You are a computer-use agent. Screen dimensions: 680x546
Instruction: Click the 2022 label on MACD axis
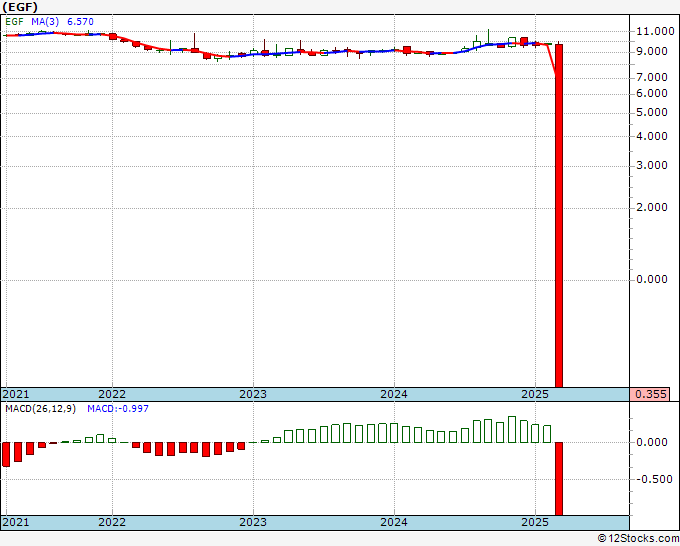(112, 522)
